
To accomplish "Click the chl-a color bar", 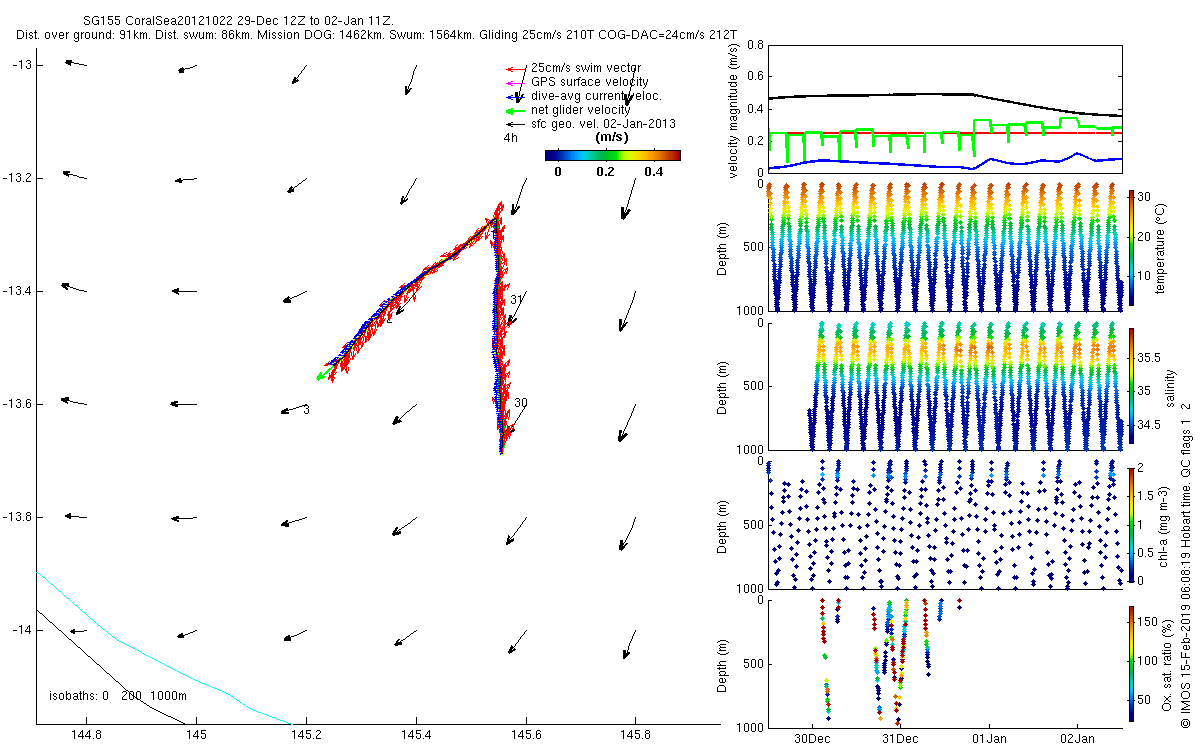I will 1130,523.
